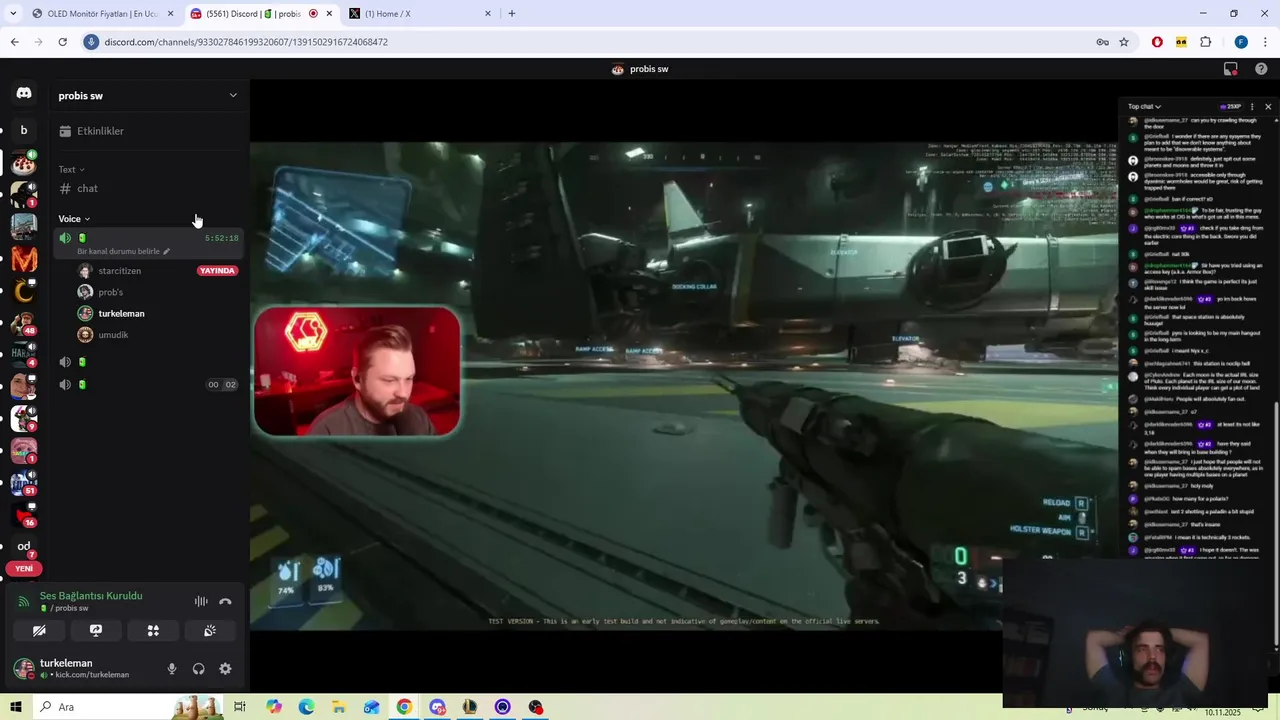Switch to Home / X browser tab
The image size is (1280, 720).
click(420, 14)
